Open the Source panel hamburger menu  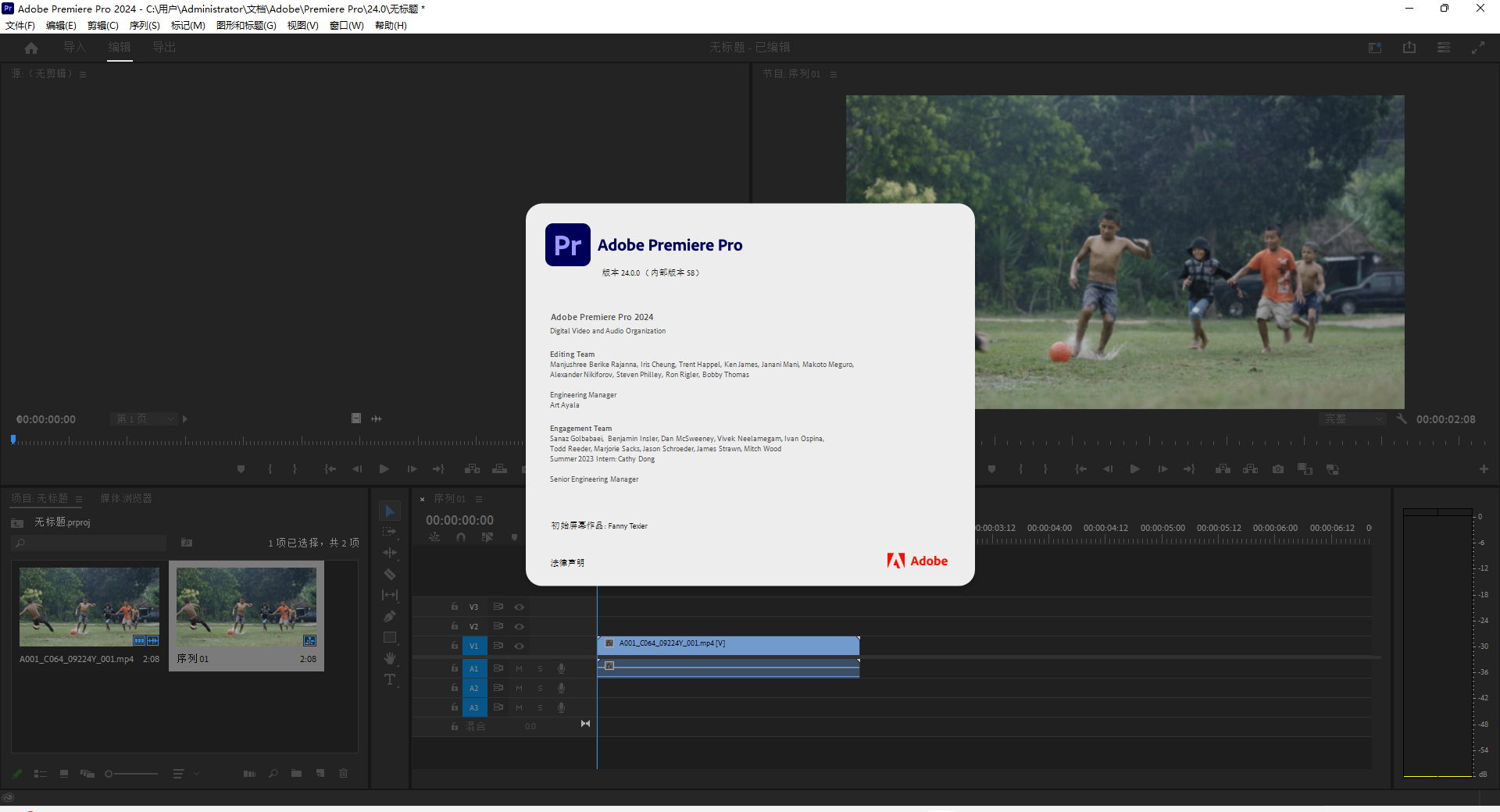coord(83,74)
